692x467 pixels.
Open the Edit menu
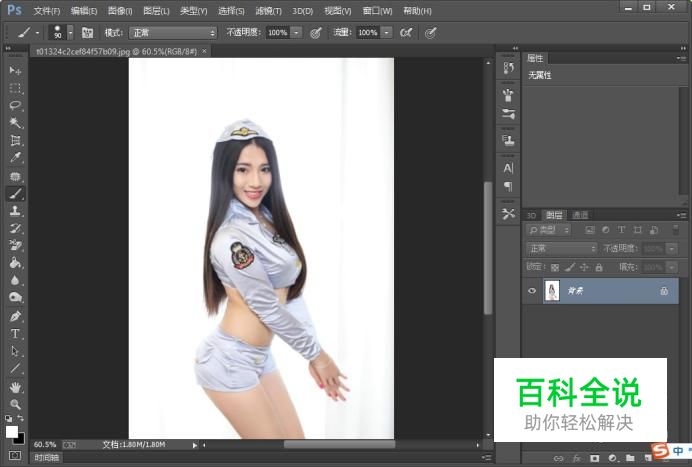point(83,11)
